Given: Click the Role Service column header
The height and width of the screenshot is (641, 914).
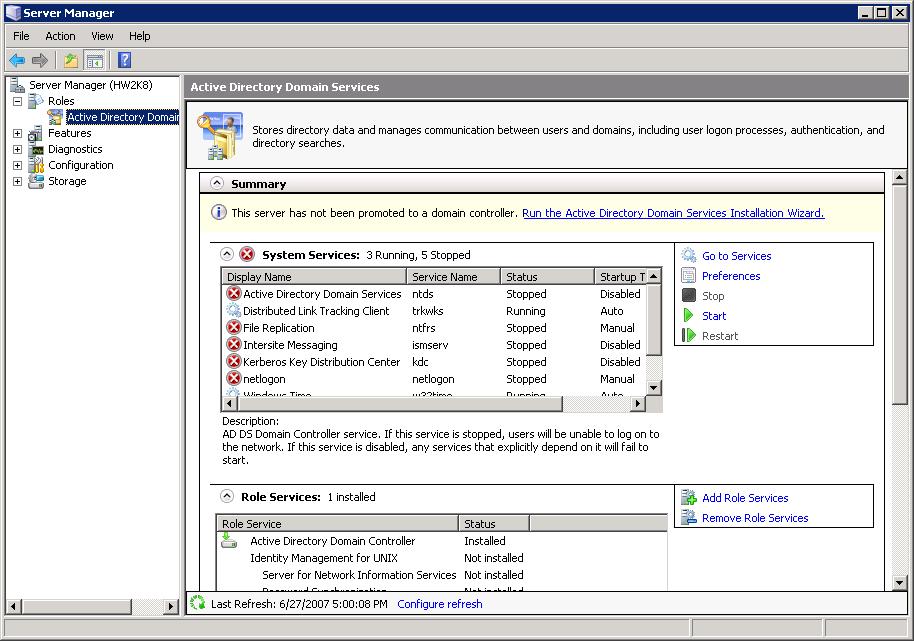Looking at the screenshot, I should point(337,524).
